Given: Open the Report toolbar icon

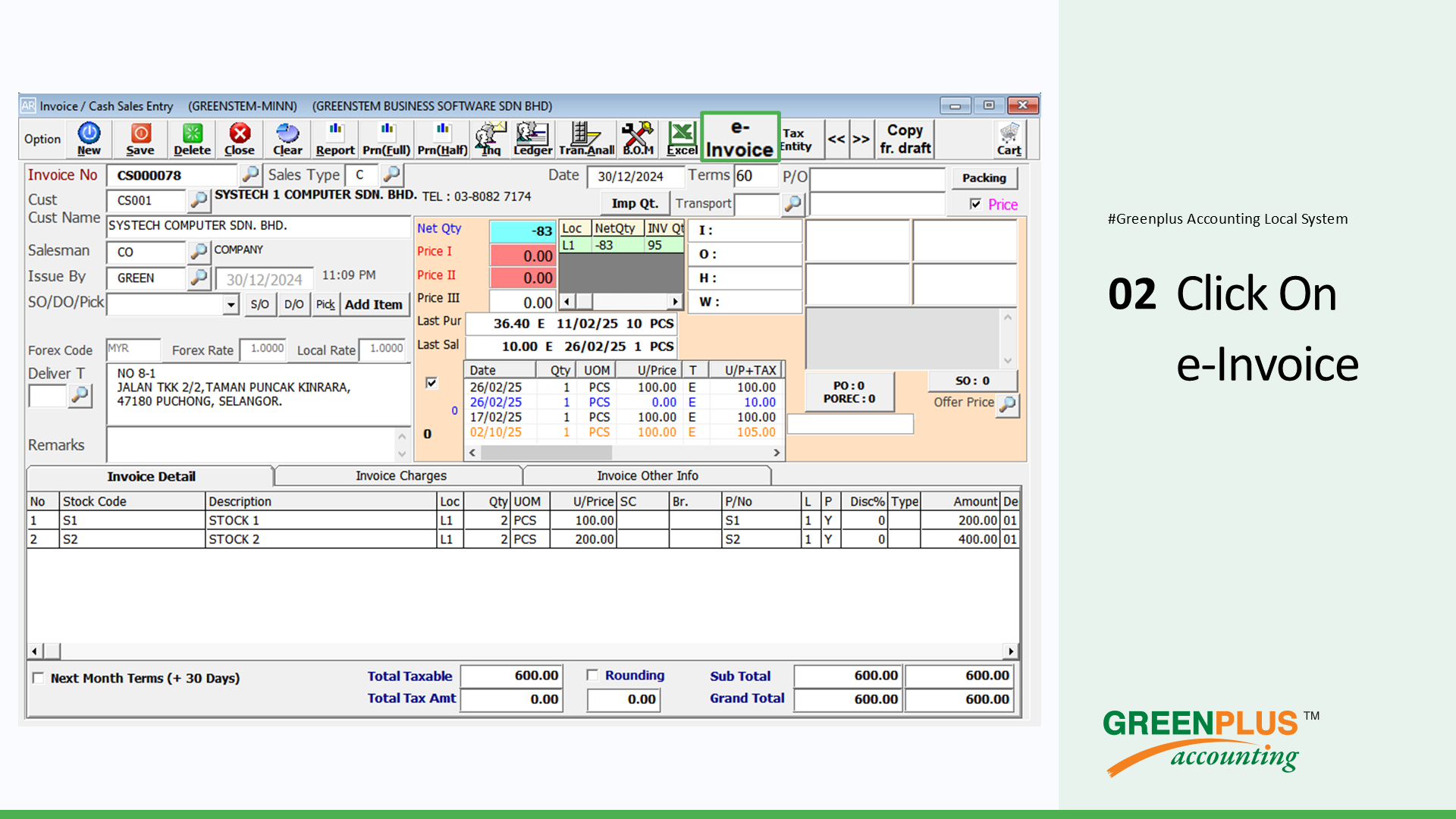Looking at the screenshot, I should [x=335, y=139].
